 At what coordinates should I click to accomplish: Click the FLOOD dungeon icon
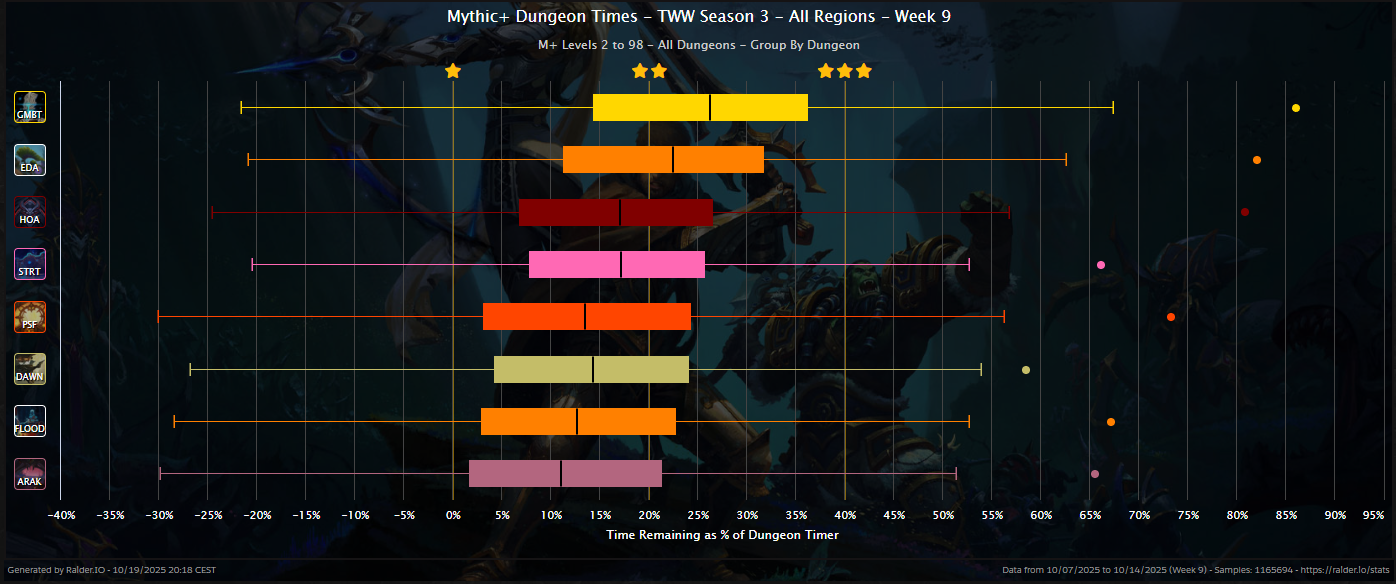tap(30, 421)
